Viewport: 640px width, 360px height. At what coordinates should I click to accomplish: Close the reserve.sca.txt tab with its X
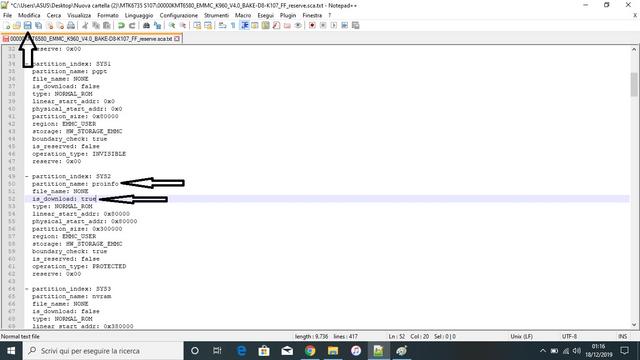click(x=177, y=39)
